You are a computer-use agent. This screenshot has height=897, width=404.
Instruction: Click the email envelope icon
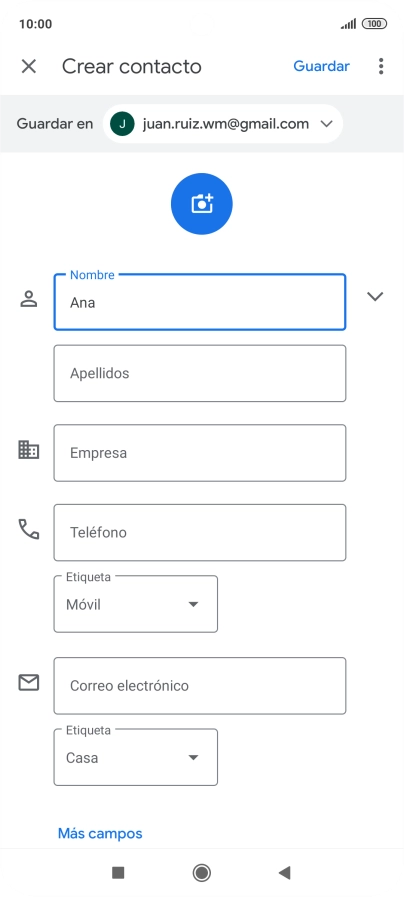click(x=29, y=682)
